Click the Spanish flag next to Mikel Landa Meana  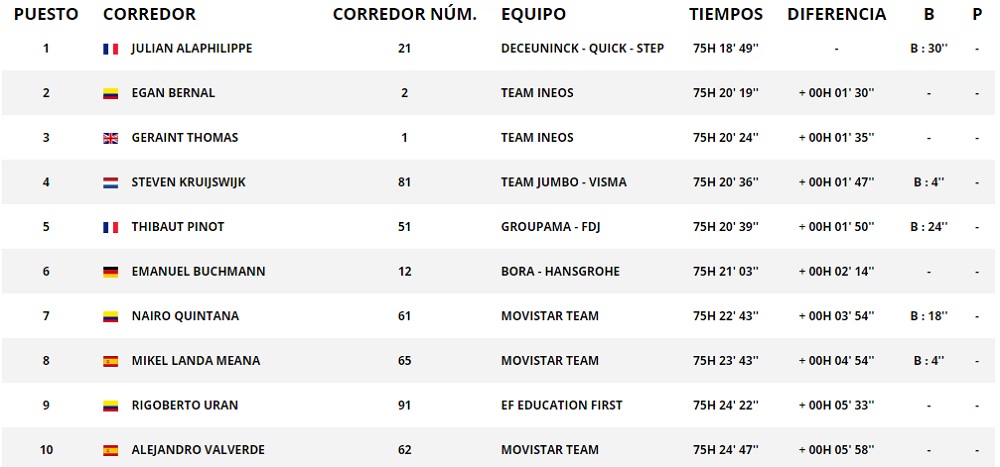(111, 361)
